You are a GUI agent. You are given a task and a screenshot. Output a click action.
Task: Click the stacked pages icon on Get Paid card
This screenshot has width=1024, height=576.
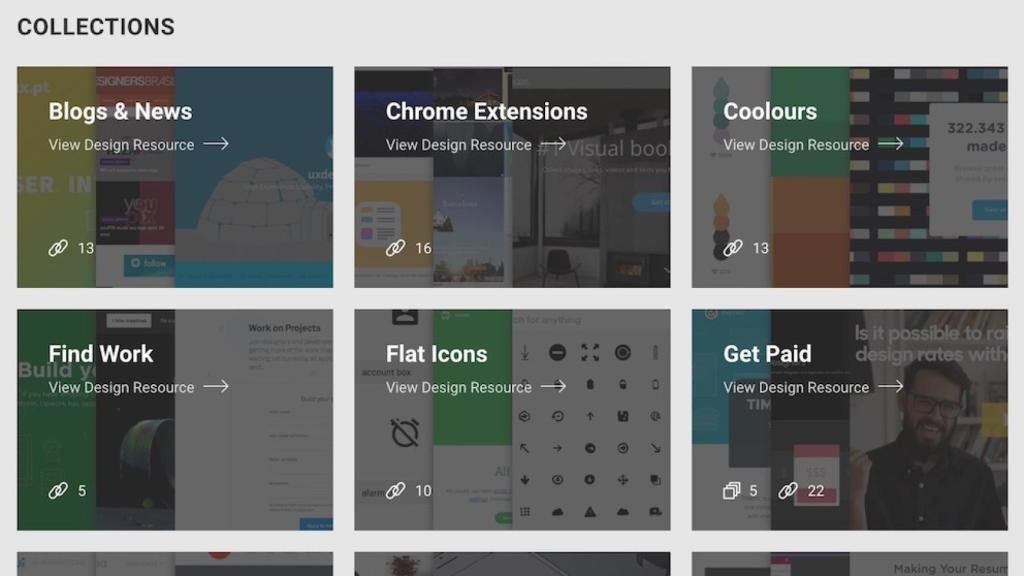coord(732,491)
